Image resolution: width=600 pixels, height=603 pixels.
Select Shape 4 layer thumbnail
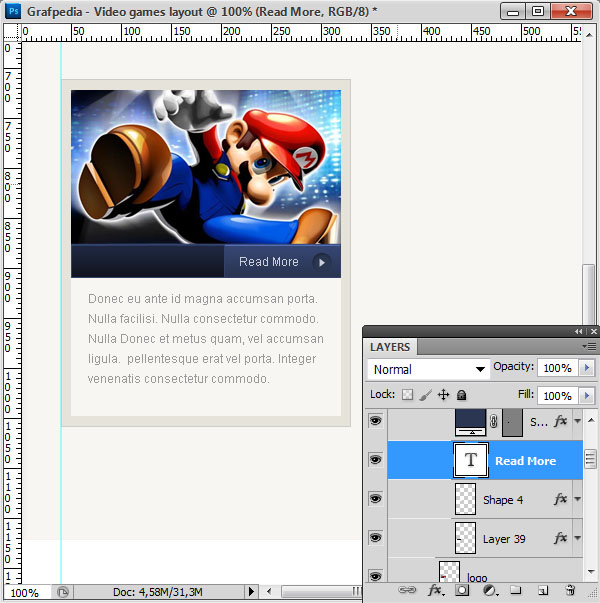[465, 499]
